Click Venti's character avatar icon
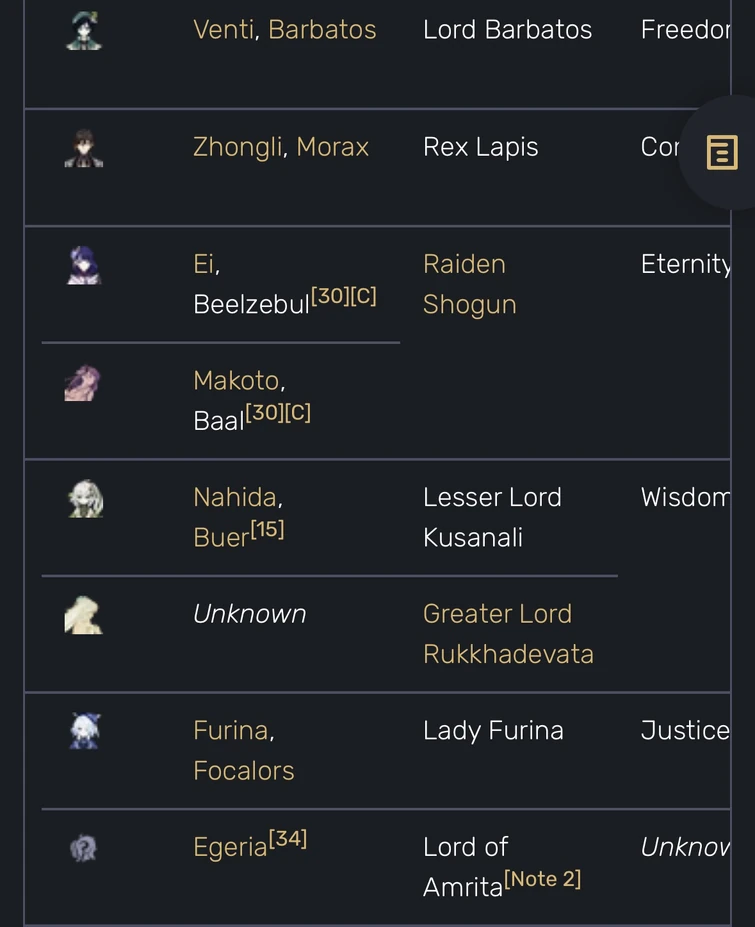Screen dimensions: 755x927 [x=85, y=29]
